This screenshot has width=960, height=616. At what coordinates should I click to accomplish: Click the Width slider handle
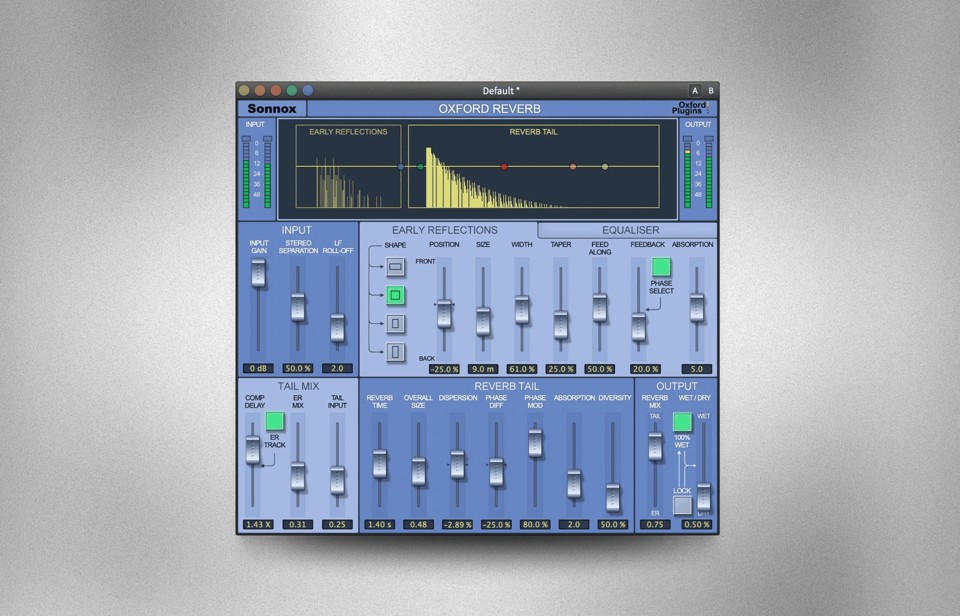[522, 309]
